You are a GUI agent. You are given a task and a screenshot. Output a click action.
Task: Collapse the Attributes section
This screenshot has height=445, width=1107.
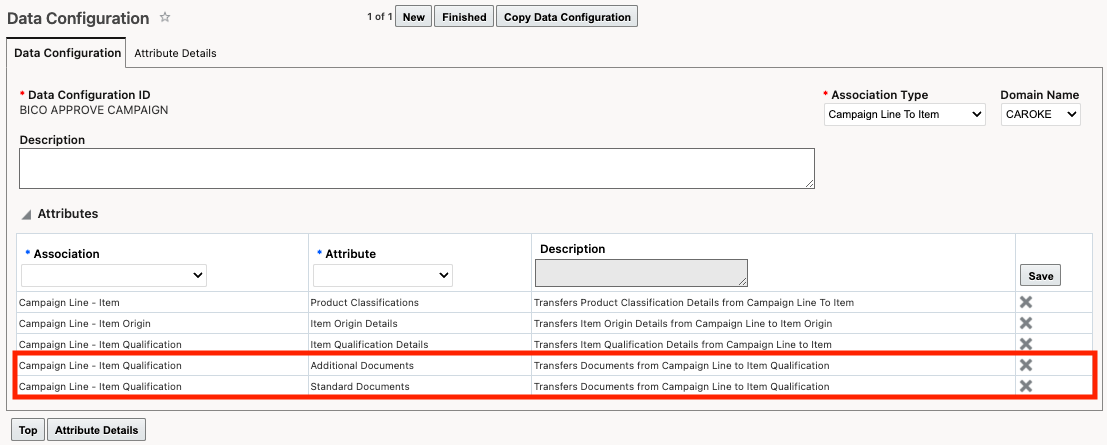pos(26,214)
